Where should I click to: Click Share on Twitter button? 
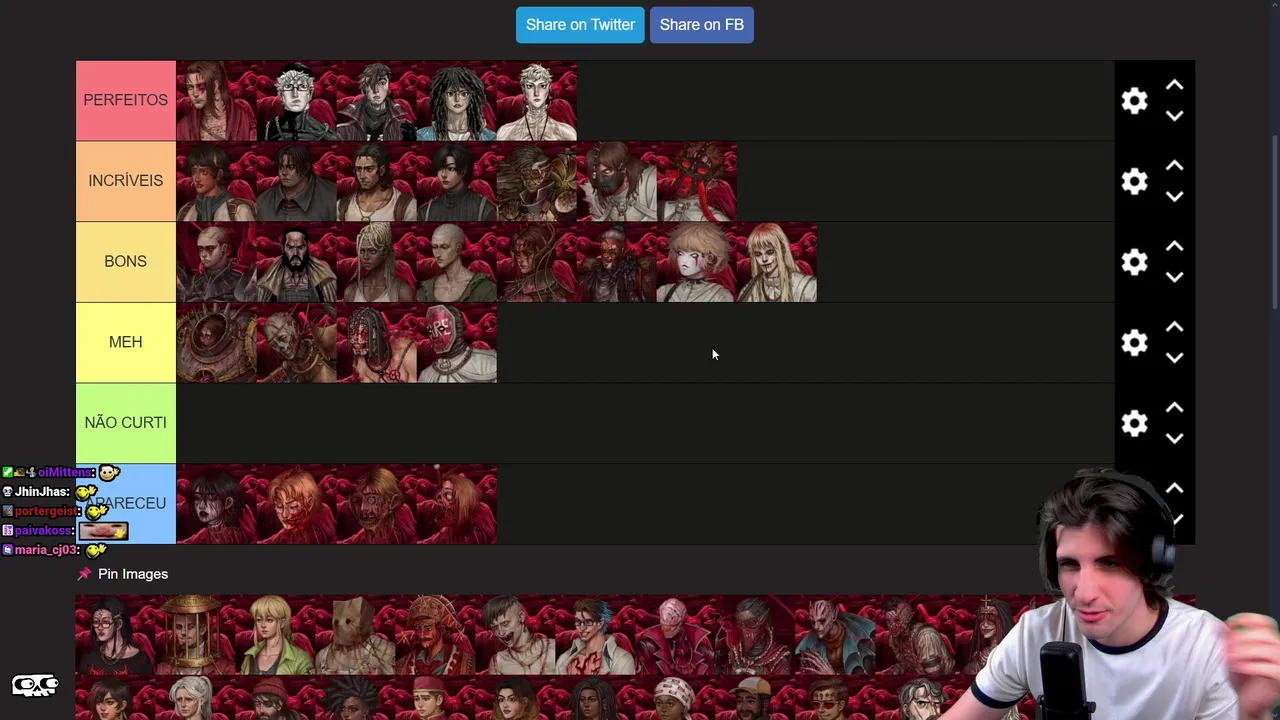pyautogui.click(x=580, y=25)
